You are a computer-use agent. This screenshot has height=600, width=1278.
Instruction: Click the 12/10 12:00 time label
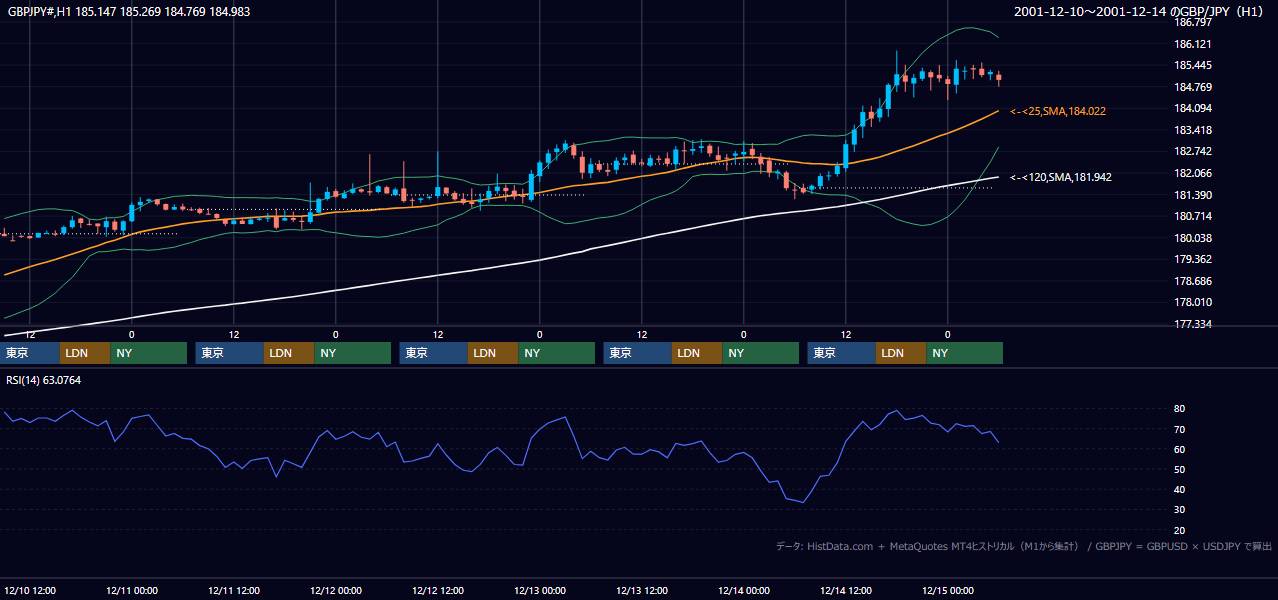[30, 590]
